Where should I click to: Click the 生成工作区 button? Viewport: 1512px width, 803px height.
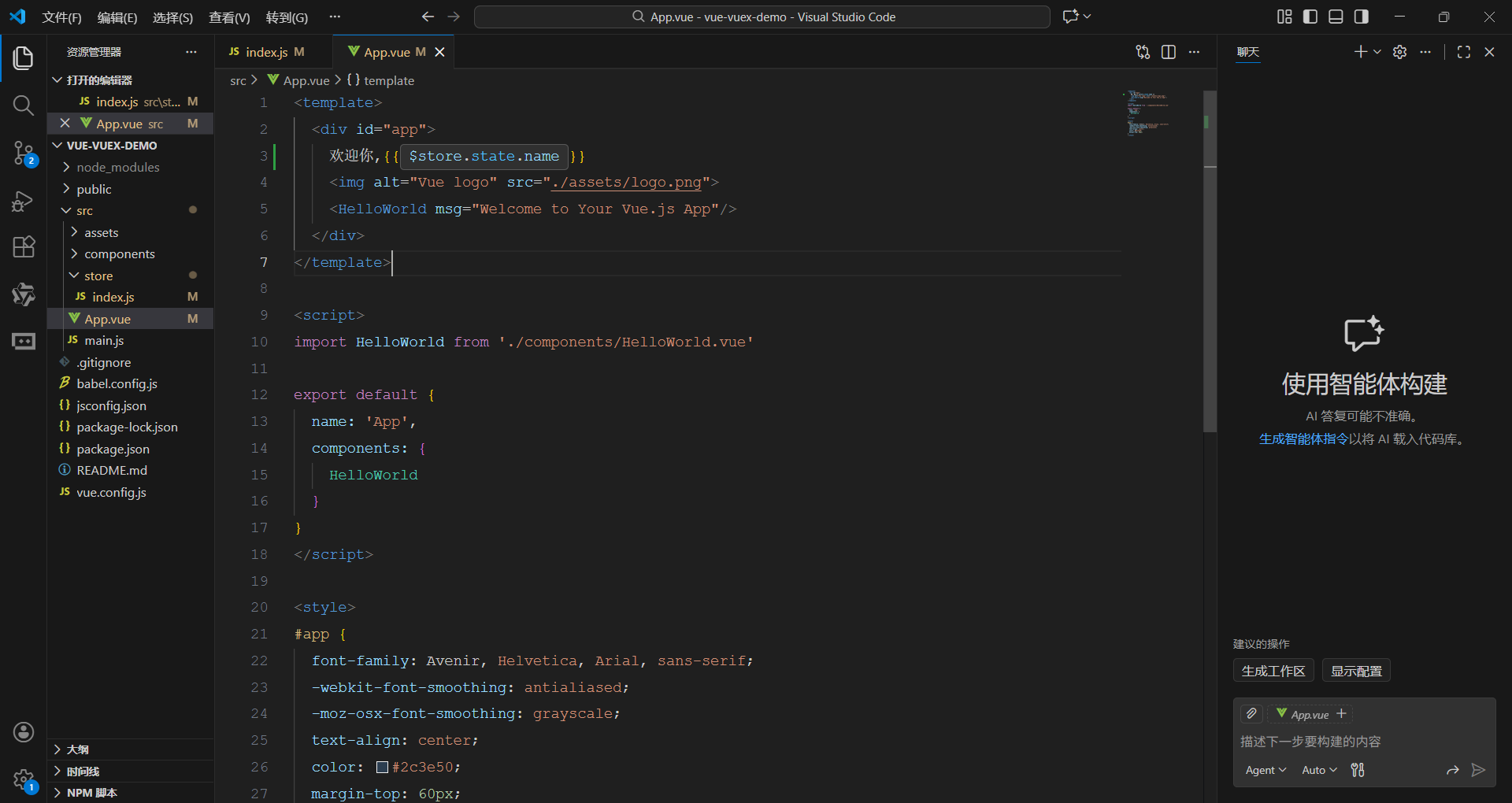[x=1273, y=671]
